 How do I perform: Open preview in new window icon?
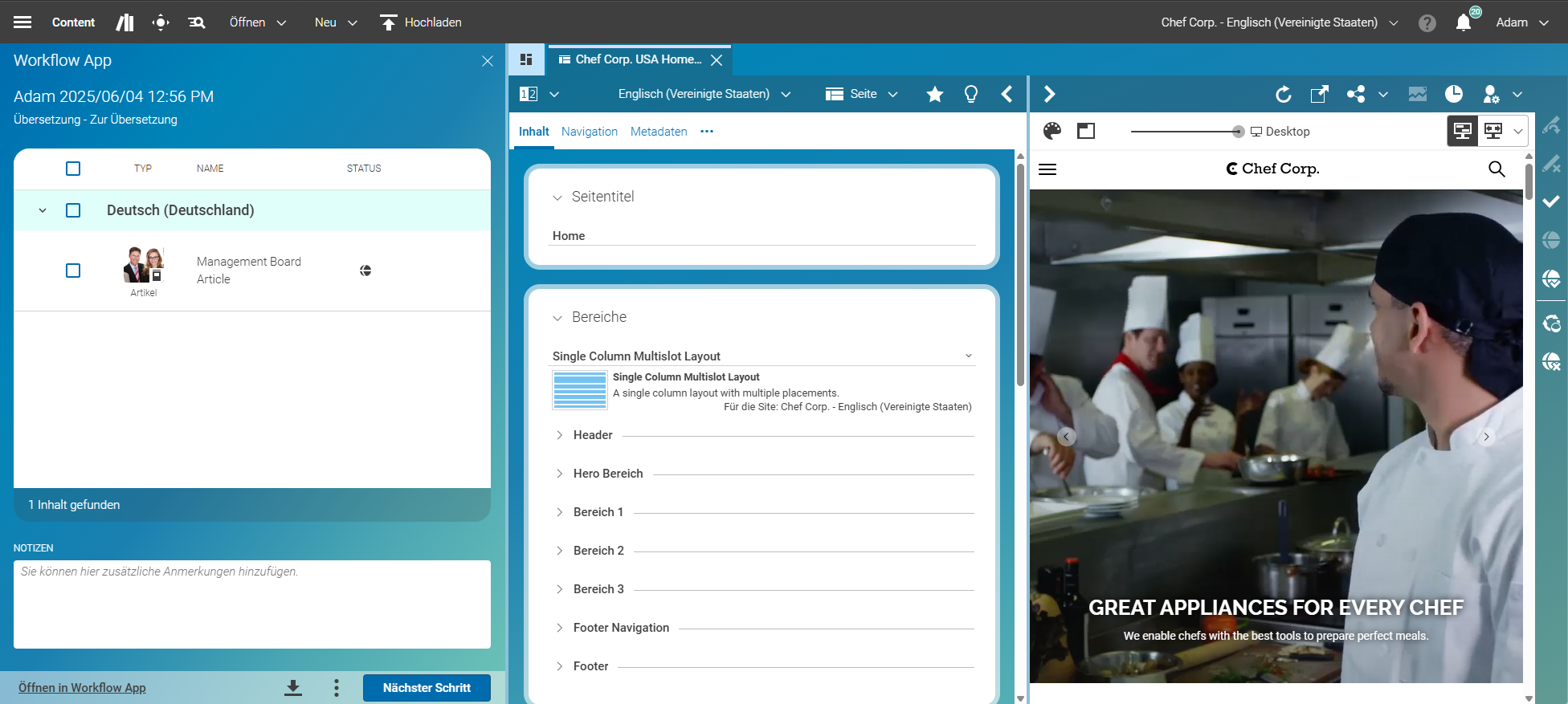pos(1319,95)
